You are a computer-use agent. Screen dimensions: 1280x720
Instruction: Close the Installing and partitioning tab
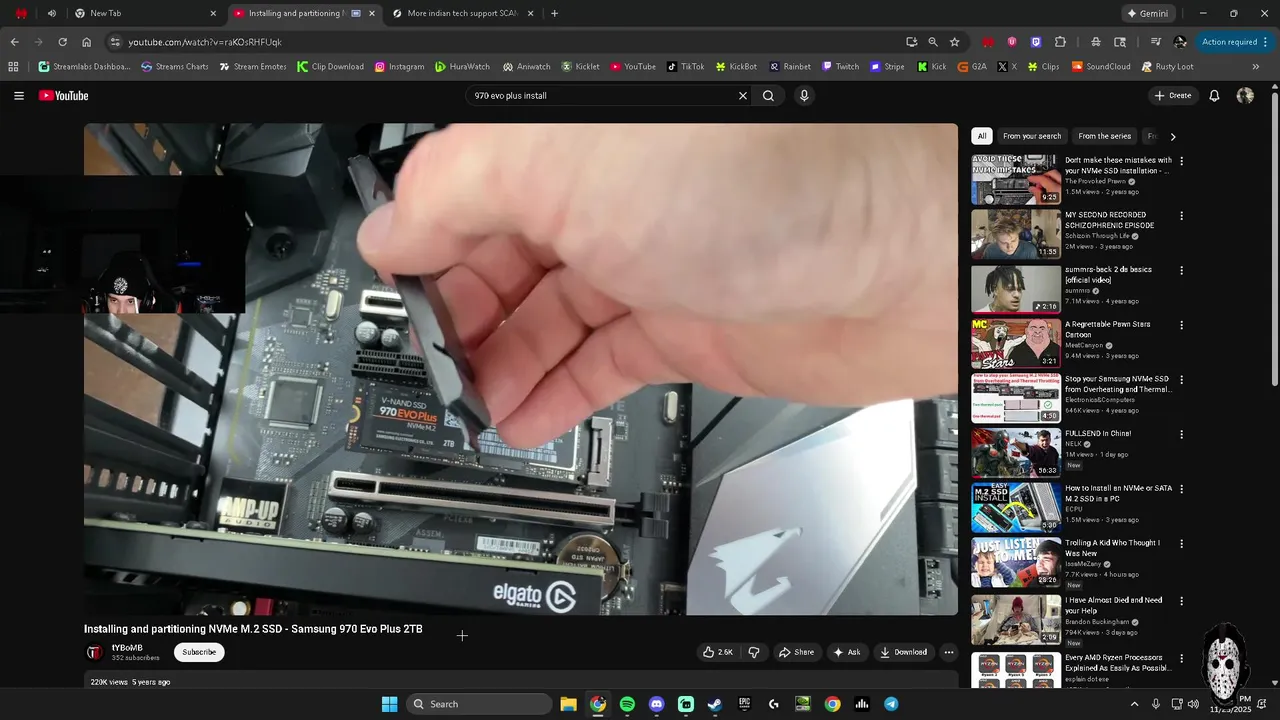coord(373,14)
